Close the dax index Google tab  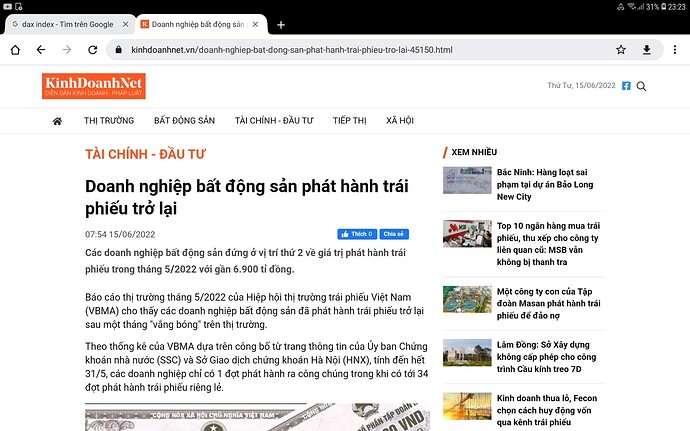tap(125, 24)
